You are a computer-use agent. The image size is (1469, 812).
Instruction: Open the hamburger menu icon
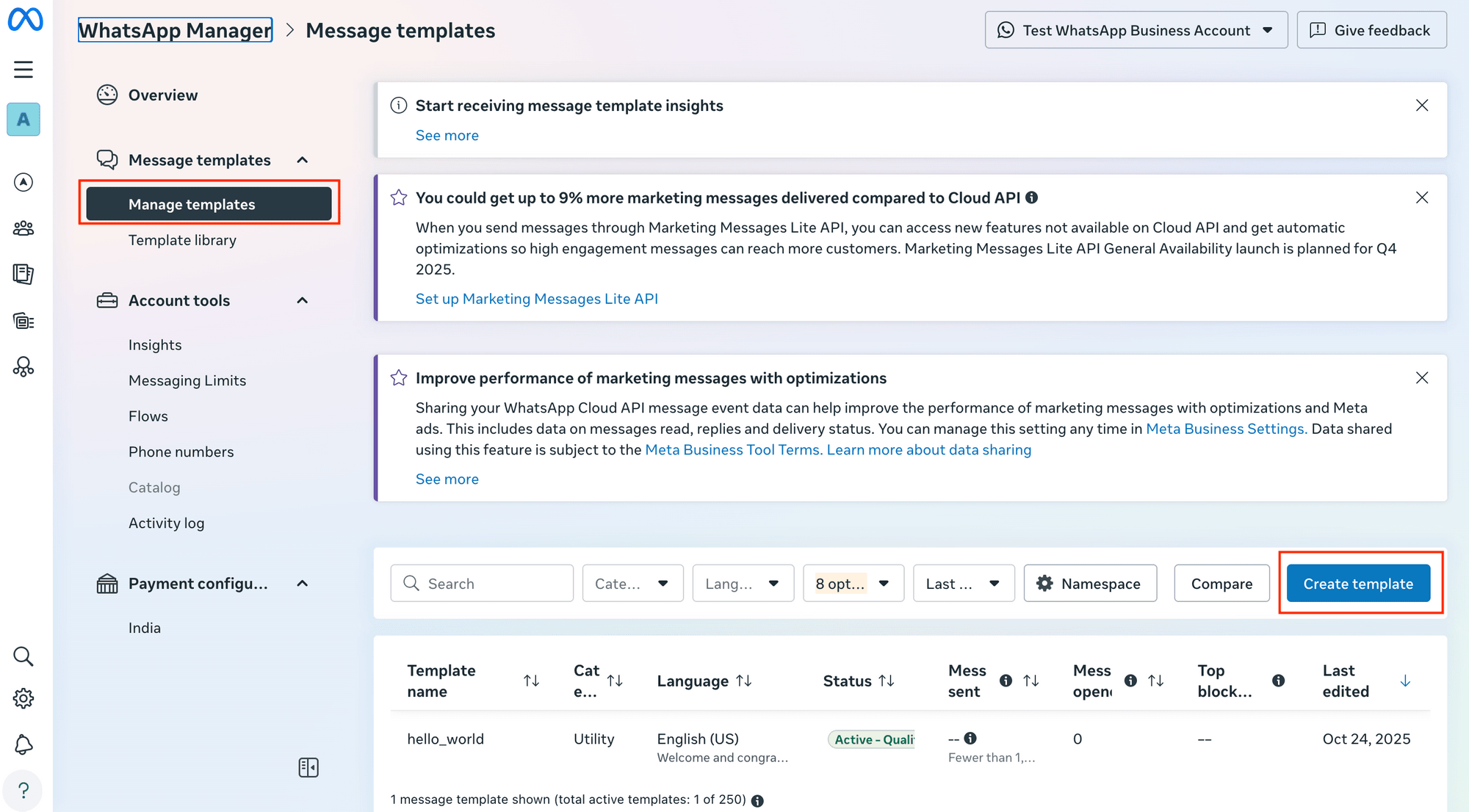[24, 70]
